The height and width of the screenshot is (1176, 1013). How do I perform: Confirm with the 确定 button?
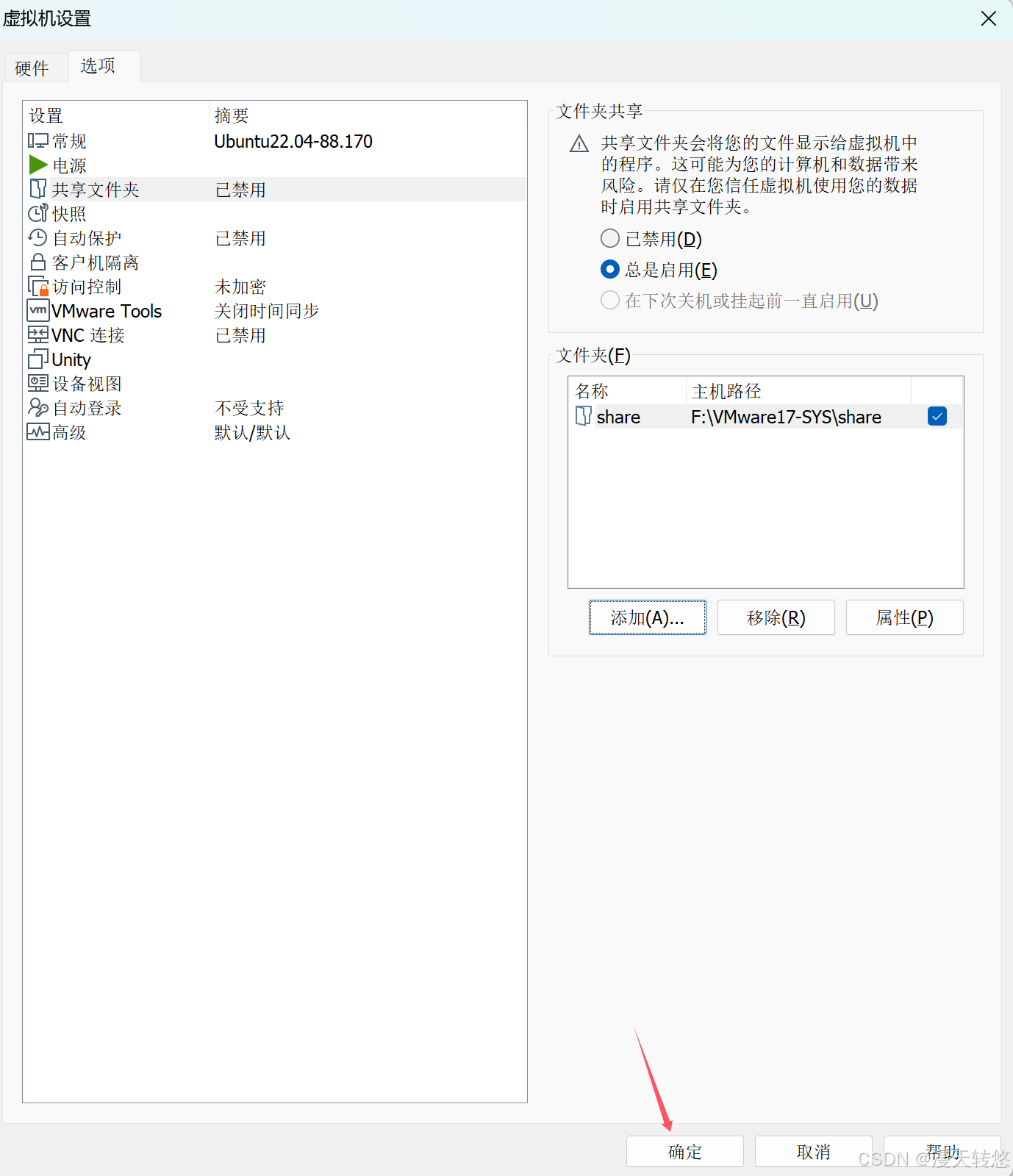(x=685, y=1152)
